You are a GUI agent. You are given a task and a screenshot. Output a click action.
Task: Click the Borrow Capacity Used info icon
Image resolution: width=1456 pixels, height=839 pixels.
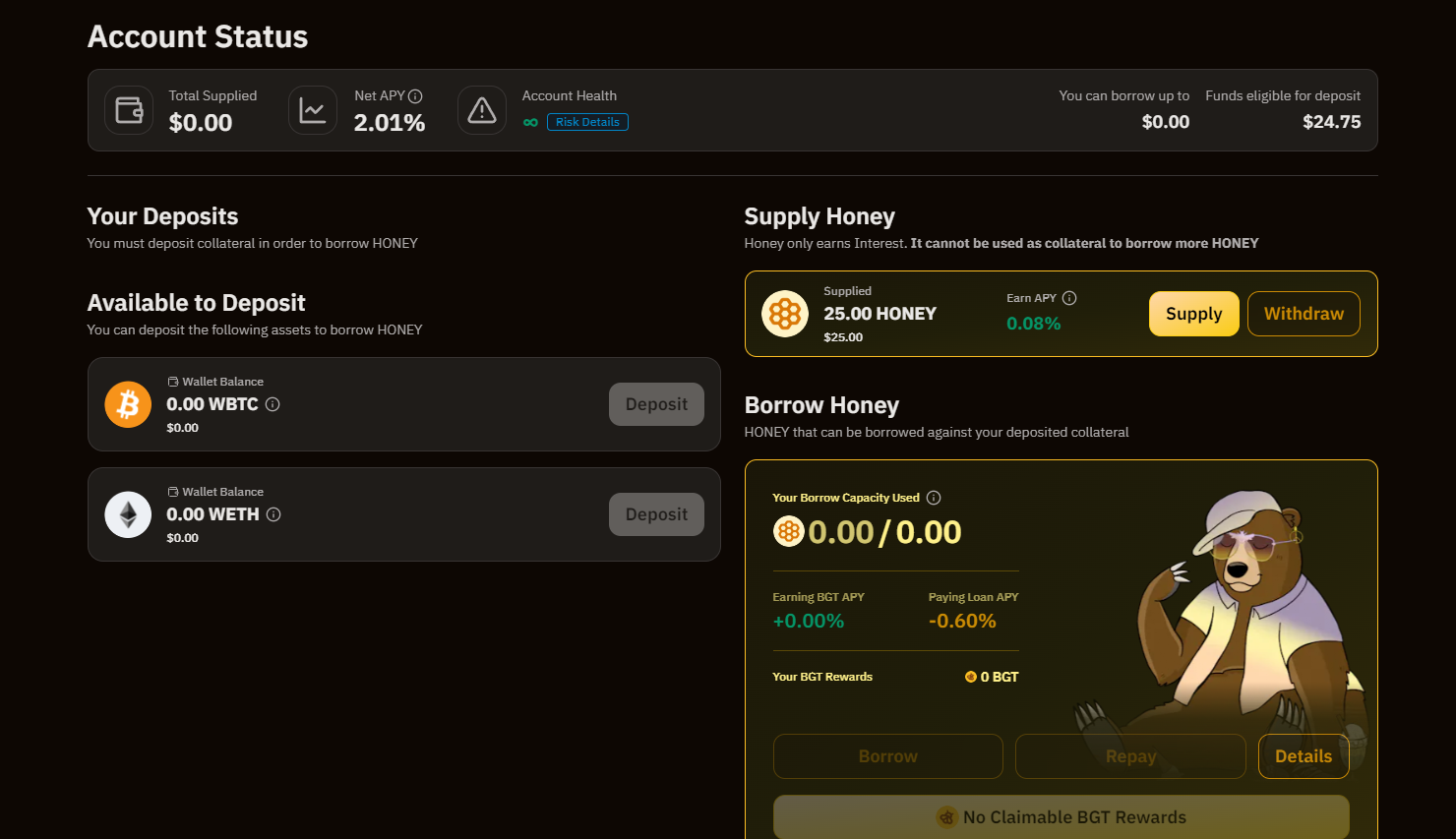pyautogui.click(x=934, y=498)
